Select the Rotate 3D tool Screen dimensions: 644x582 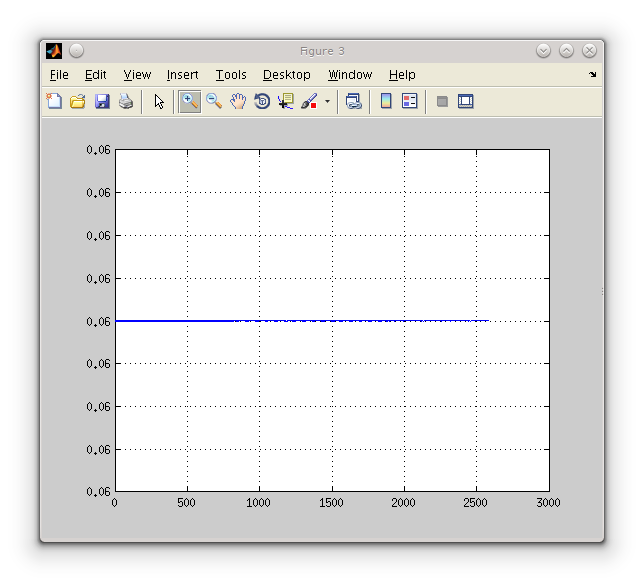tap(262, 101)
